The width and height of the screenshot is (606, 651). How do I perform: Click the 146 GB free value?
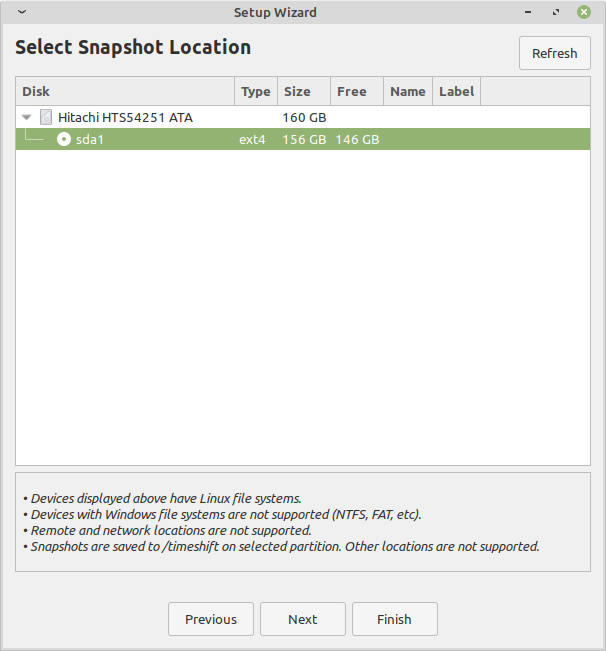pos(357,140)
